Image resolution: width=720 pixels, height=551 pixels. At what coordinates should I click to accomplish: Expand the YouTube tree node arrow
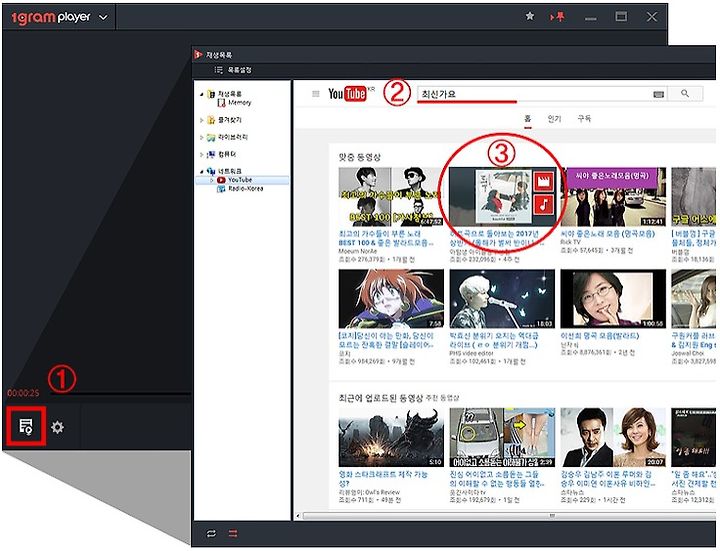pyautogui.click(x=212, y=180)
